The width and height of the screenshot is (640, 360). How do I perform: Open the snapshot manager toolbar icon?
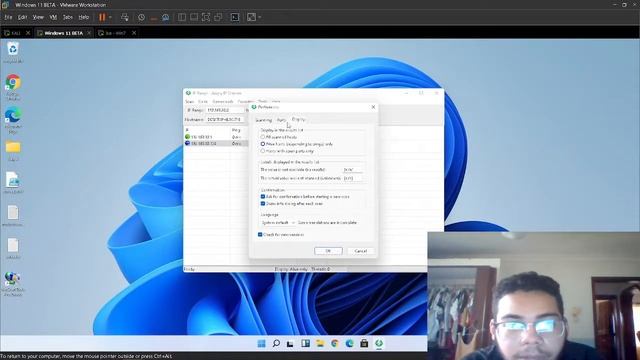[166, 17]
